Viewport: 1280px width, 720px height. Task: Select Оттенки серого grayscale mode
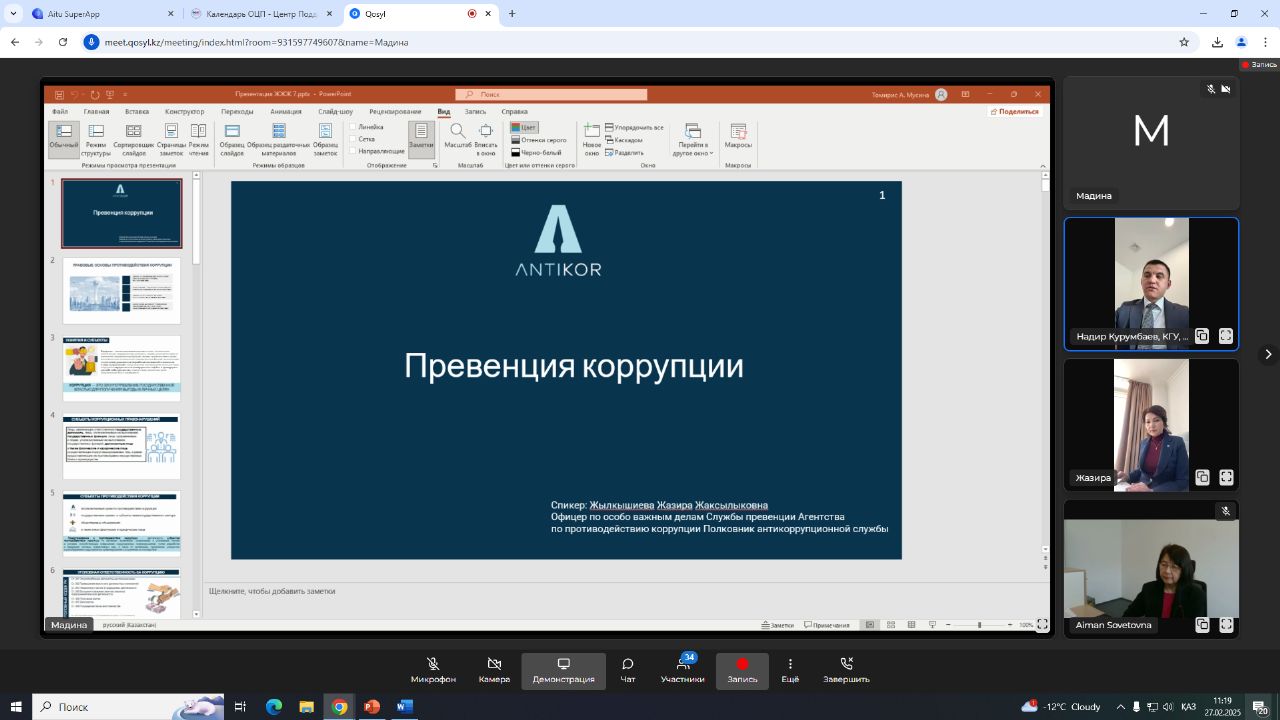click(539, 140)
